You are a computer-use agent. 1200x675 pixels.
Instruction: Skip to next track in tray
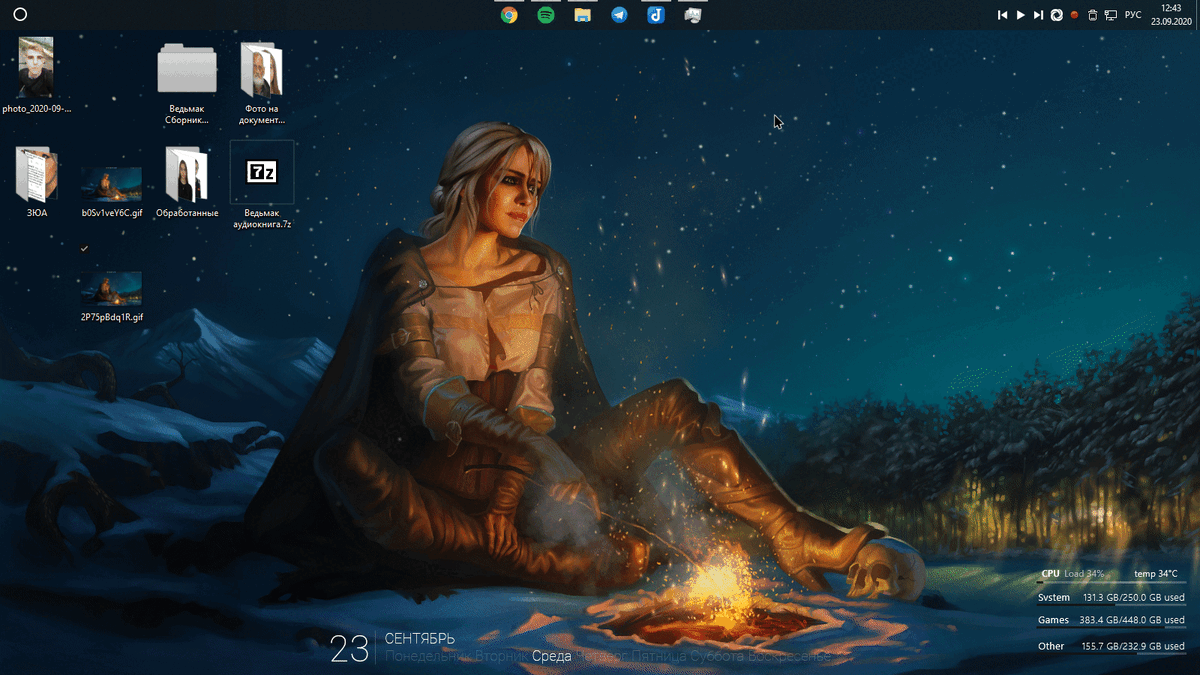click(1038, 15)
